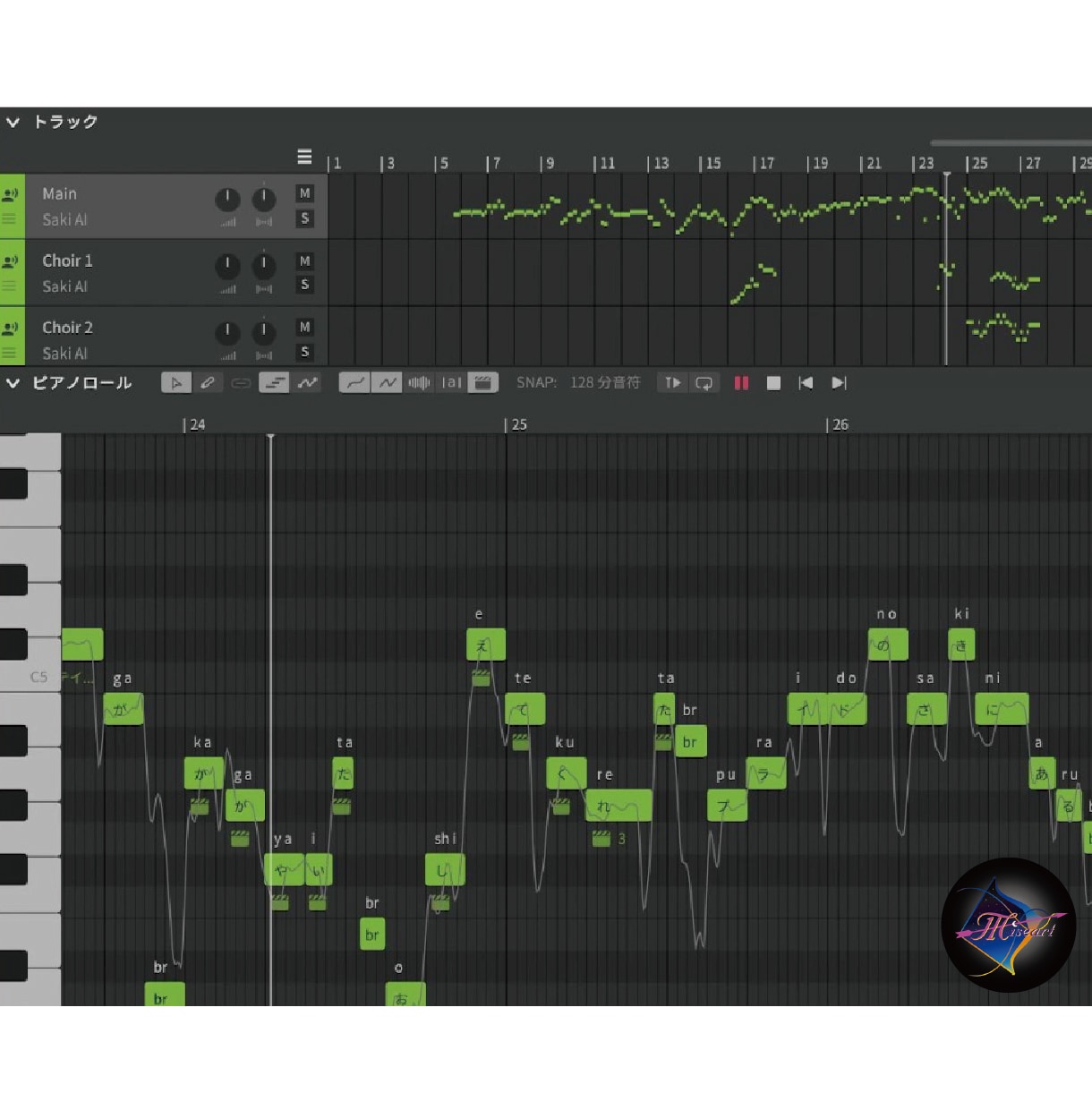Select the pencil draw tool
Viewport: 1092px width, 1110px height.
pos(208,383)
